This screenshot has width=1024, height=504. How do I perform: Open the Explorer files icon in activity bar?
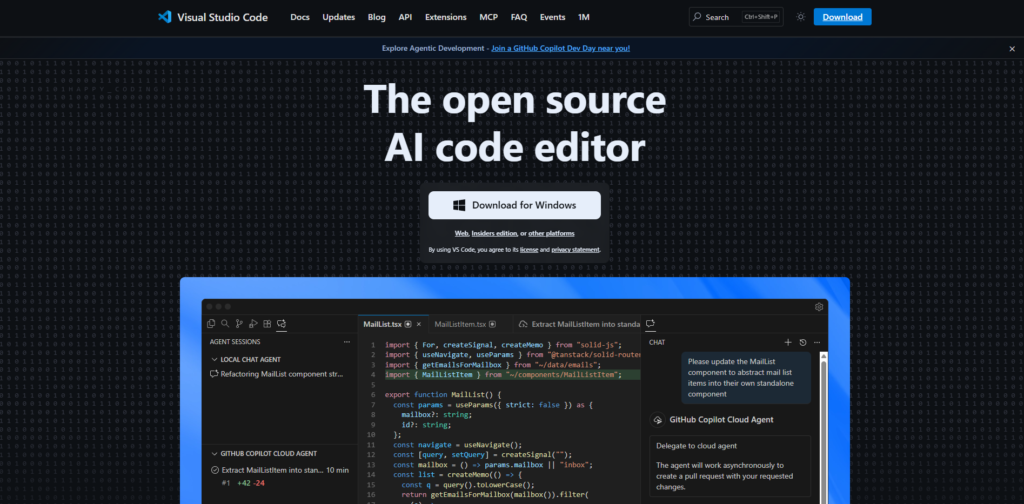click(211, 324)
